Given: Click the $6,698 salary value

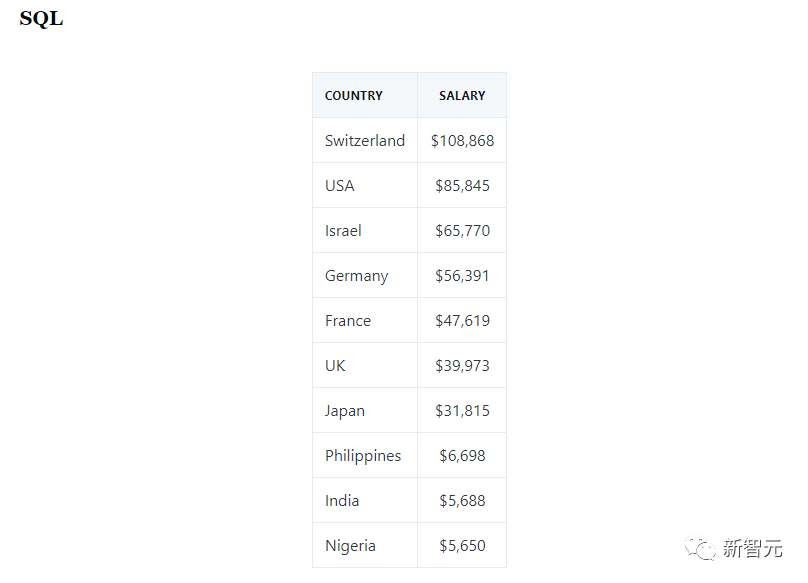Looking at the screenshot, I should [x=462, y=456].
